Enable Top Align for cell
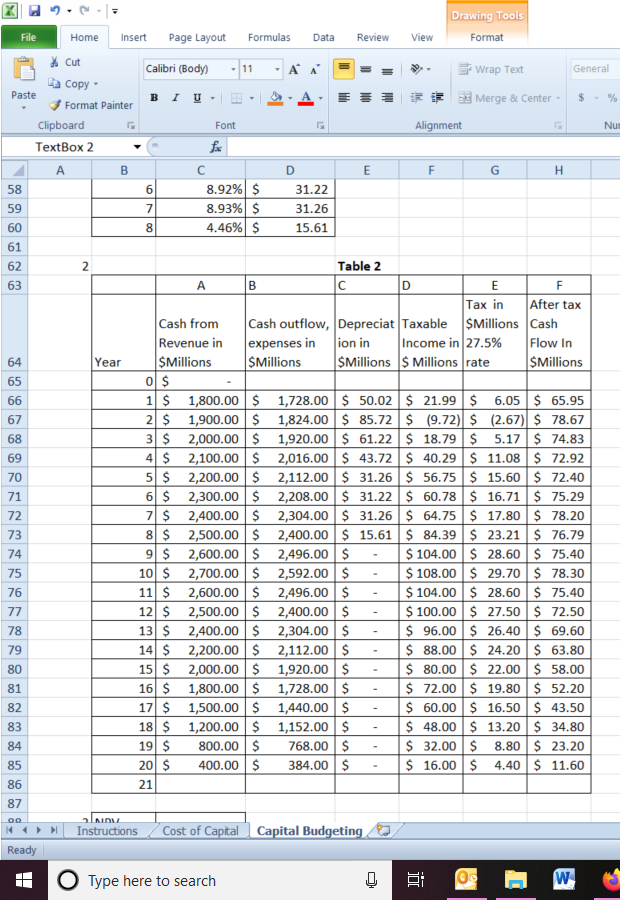Image resolution: width=620 pixels, height=900 pixels. (343, 69)
